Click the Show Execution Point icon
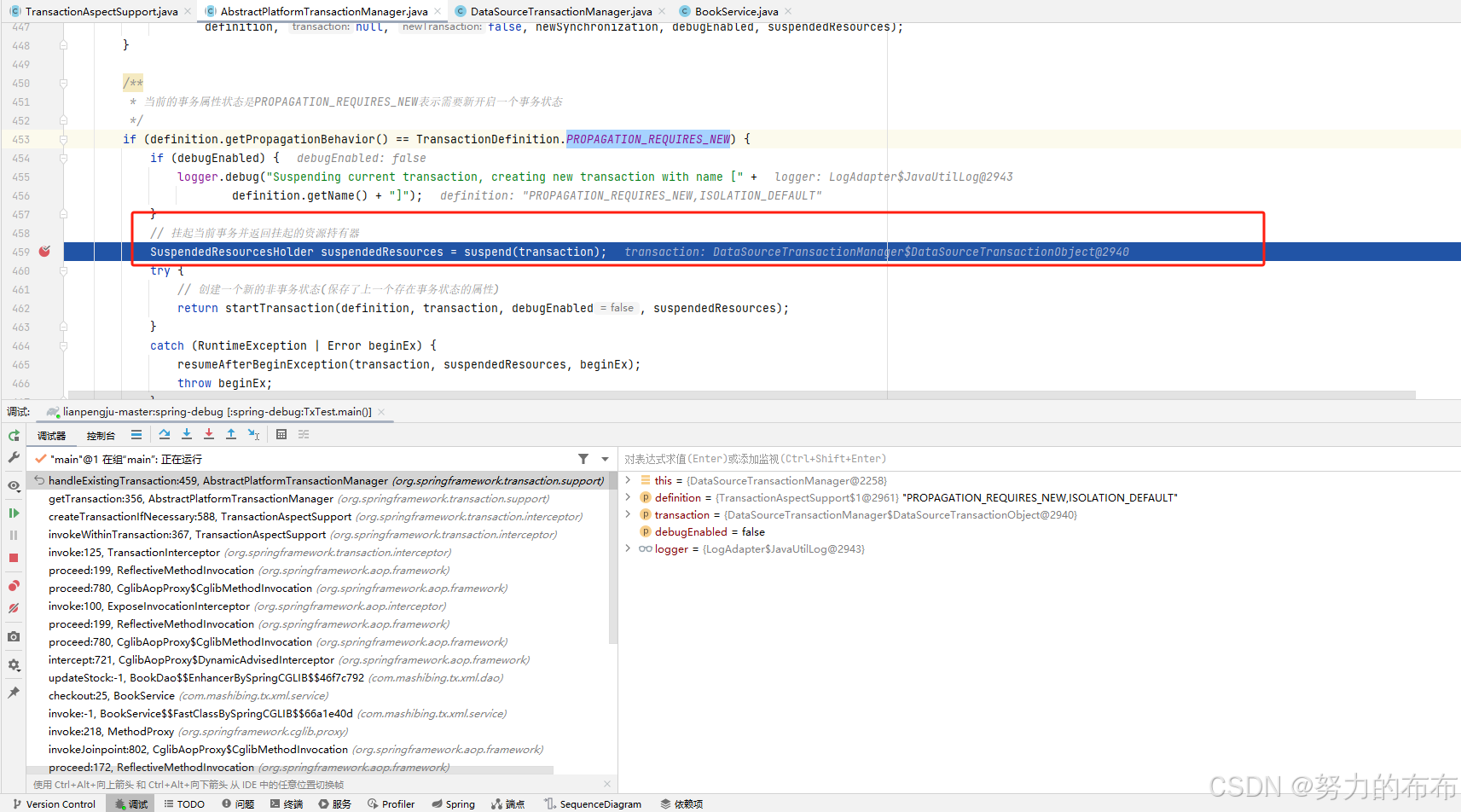Viewport: 1461px width, 812px height. (136, 434)
